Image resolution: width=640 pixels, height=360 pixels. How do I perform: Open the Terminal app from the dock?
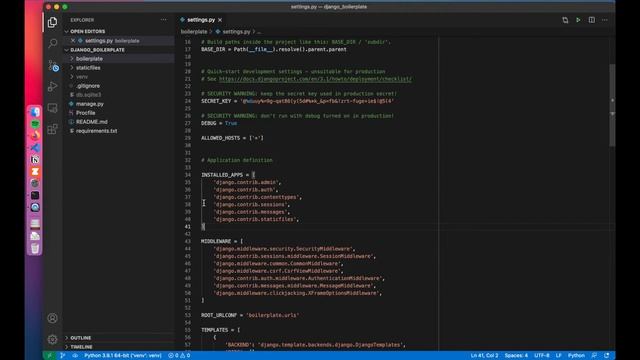(x=35, y=196)
